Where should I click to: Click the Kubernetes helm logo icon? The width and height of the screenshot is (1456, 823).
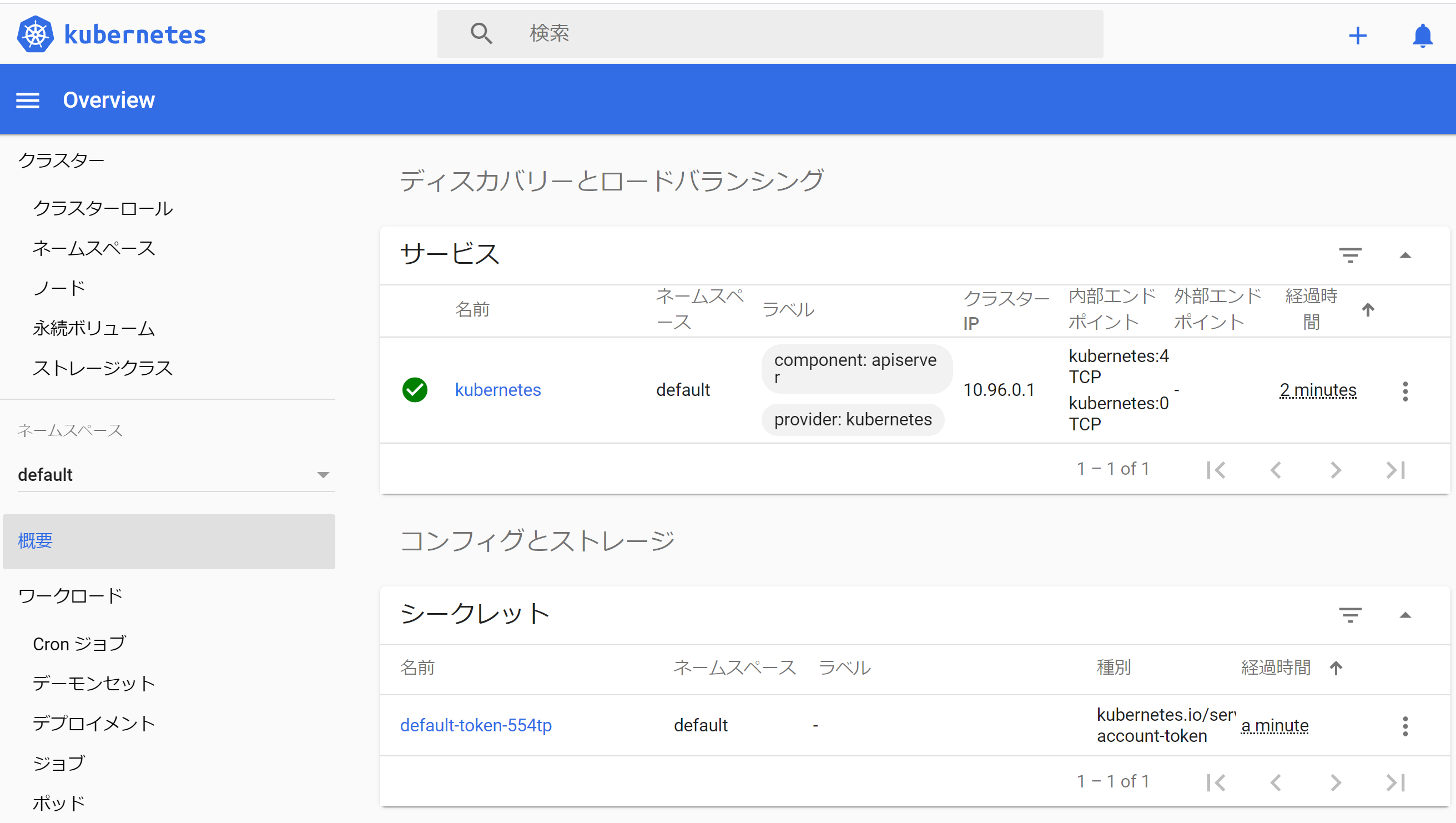35,34
